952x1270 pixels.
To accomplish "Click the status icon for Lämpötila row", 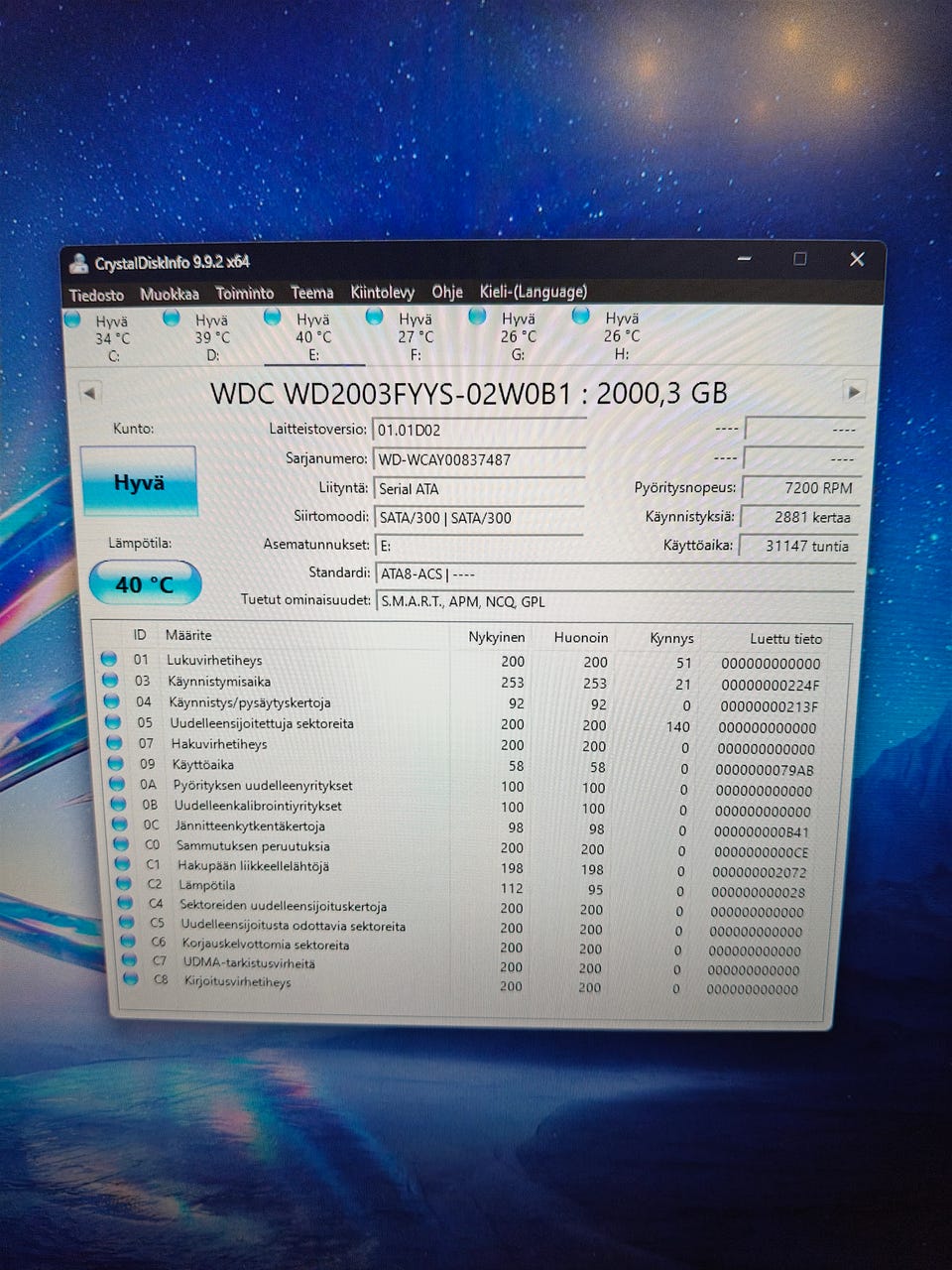I will point(124,883).
